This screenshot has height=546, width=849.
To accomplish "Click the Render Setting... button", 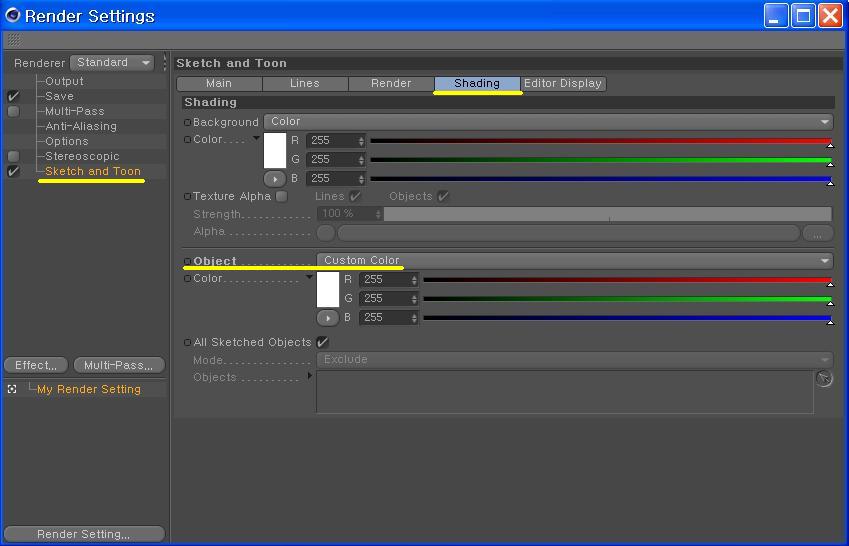I will (x=84, y=534).
